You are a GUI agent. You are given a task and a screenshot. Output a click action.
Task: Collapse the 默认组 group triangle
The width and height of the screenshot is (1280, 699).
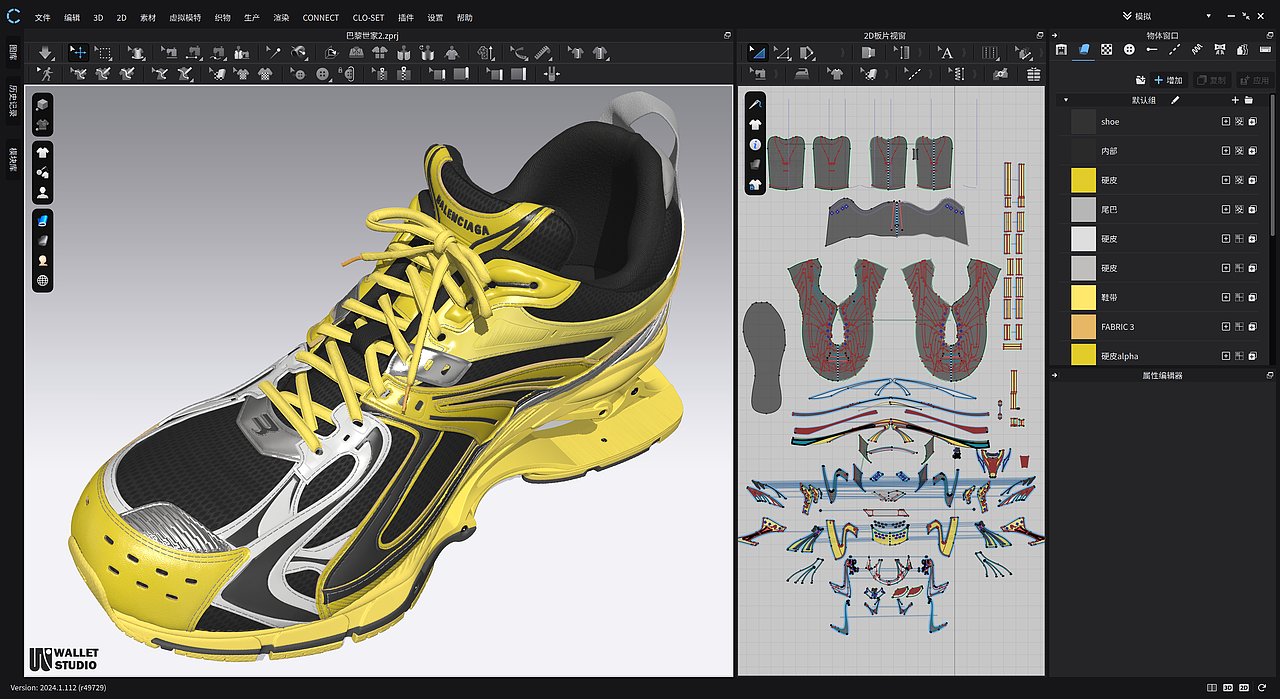(x=1066, y=100)
